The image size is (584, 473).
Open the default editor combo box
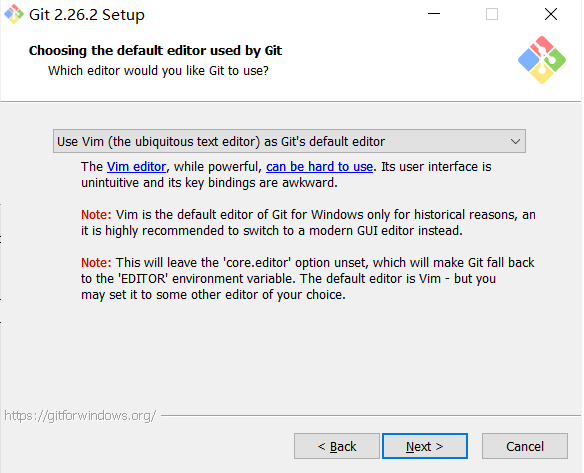[289, 141]
